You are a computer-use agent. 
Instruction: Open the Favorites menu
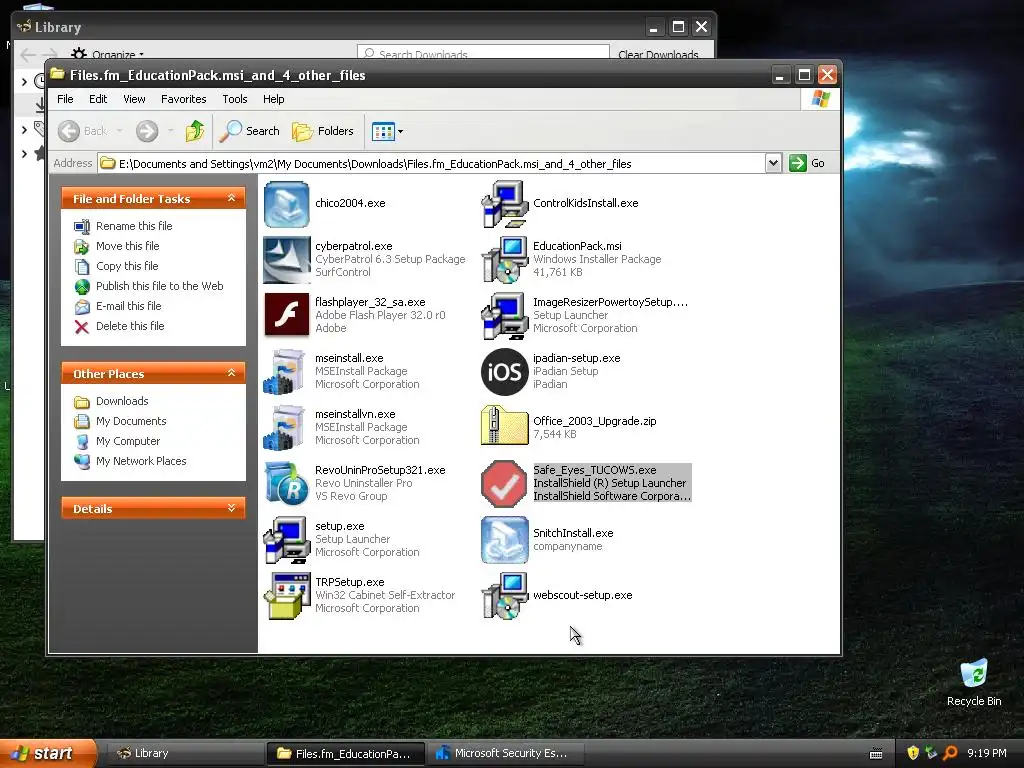click(x=184, y=99)
